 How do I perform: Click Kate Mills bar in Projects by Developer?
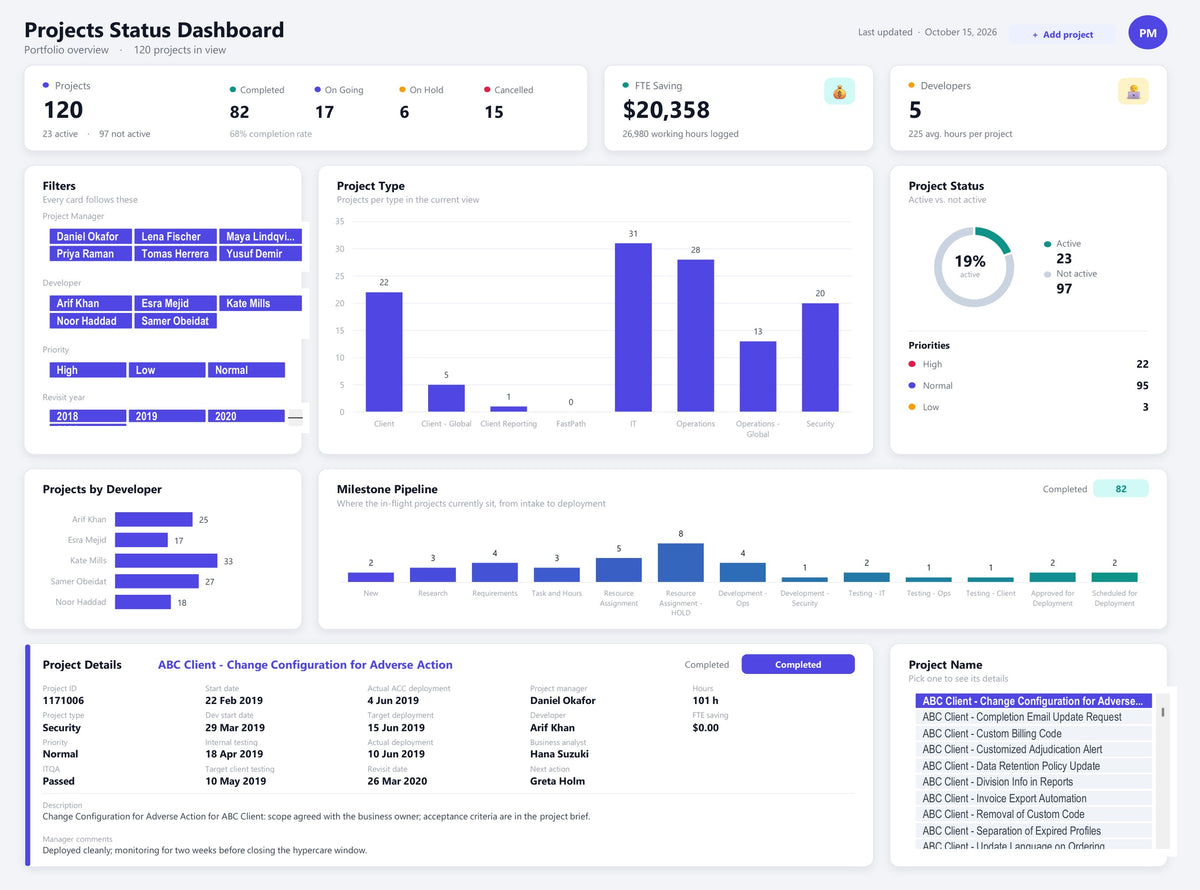[x=166, y=560]
